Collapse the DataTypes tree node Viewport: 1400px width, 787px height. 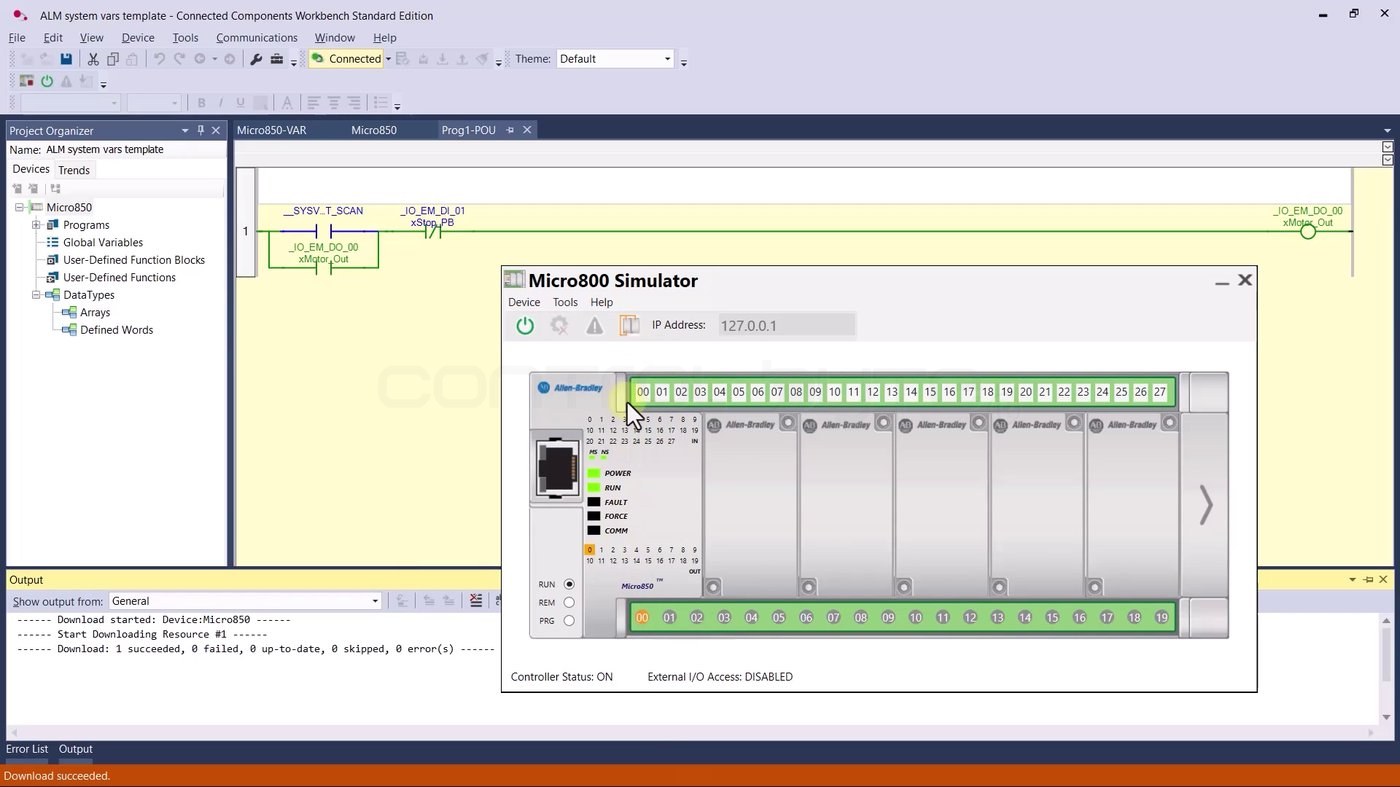point(36,295)
